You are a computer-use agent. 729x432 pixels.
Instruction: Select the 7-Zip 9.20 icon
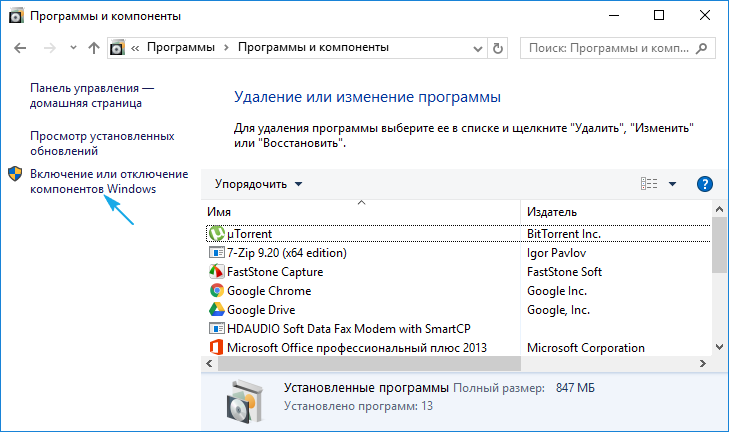pyautogui.click(x=216, y=253)
